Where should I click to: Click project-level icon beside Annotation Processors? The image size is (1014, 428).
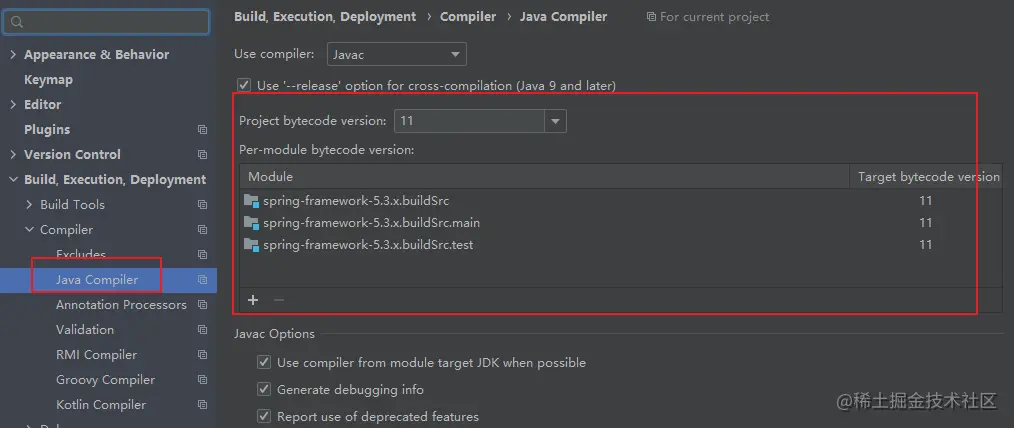[x=202, y=305]
